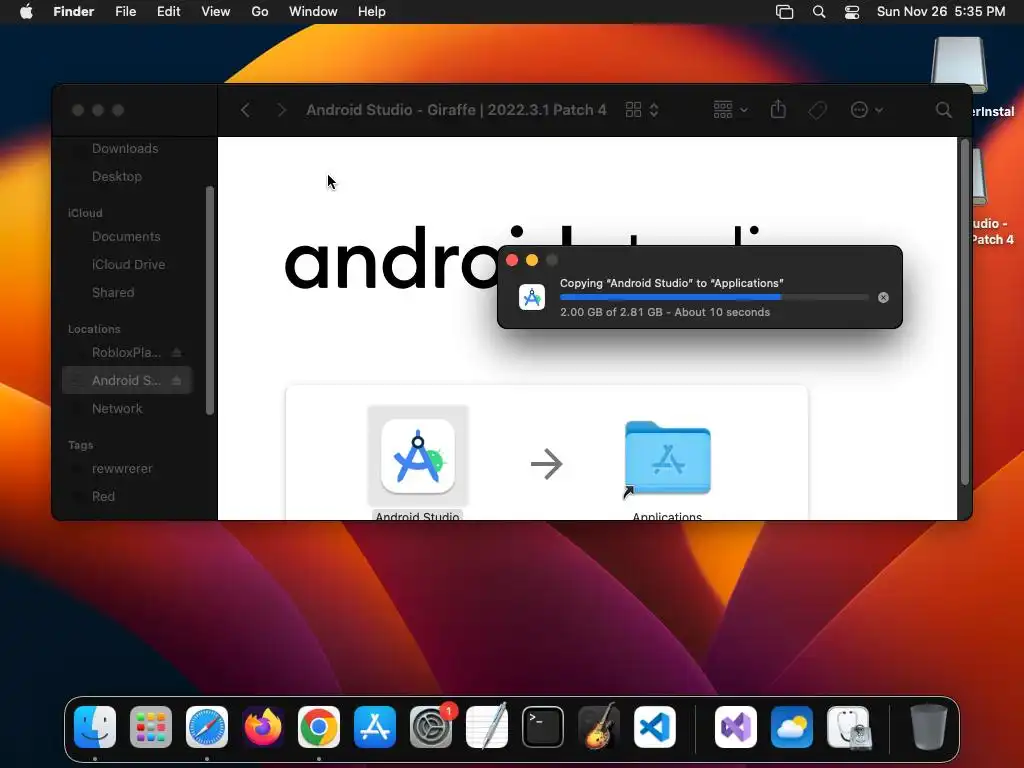Viewport: 1024px width, 768px height.
Task: Open Spotlight search in menu bar
Action: pyautogui.click(x=818, y=12)
